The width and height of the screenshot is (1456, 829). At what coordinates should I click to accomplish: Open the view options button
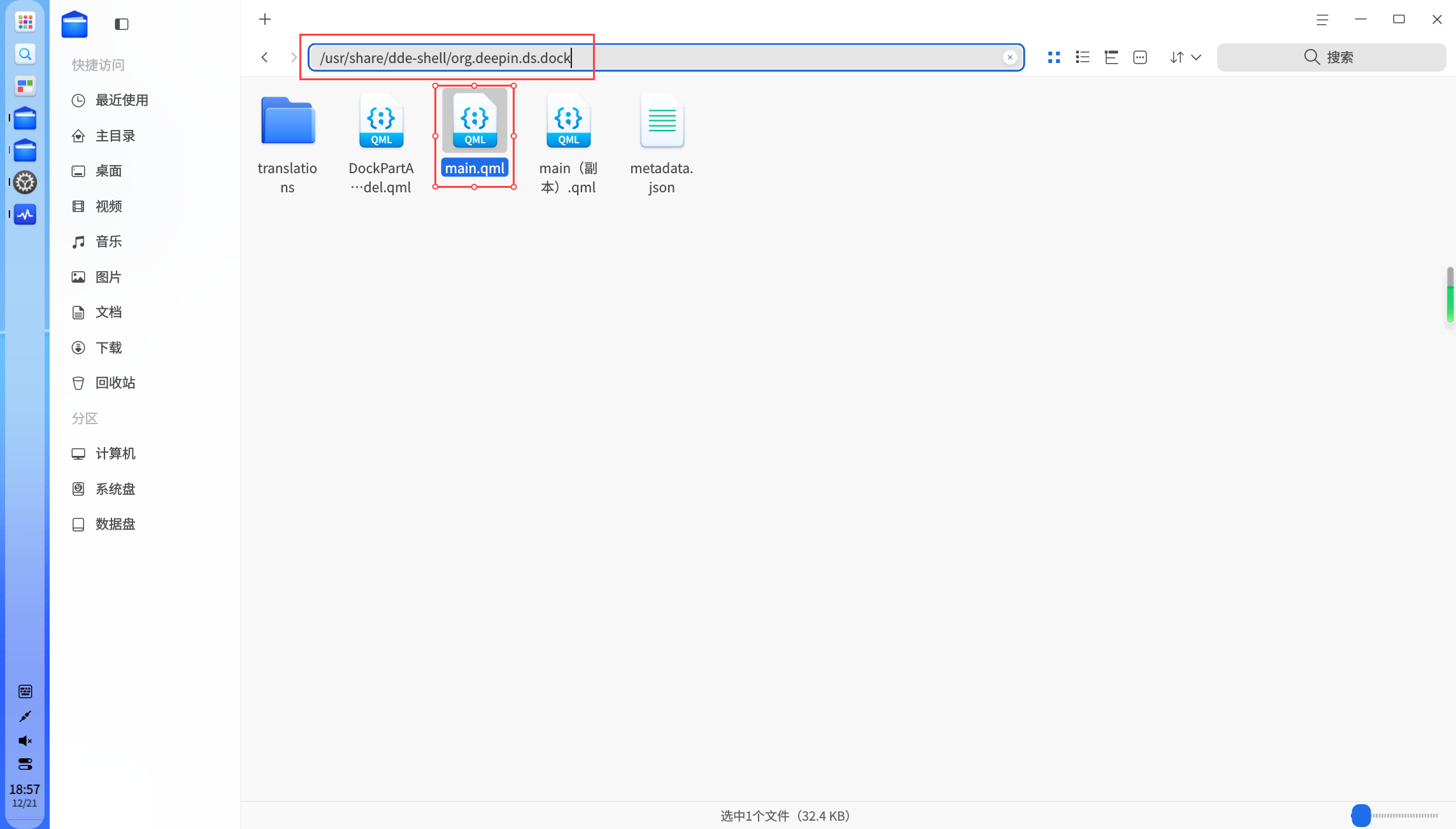1140,57
